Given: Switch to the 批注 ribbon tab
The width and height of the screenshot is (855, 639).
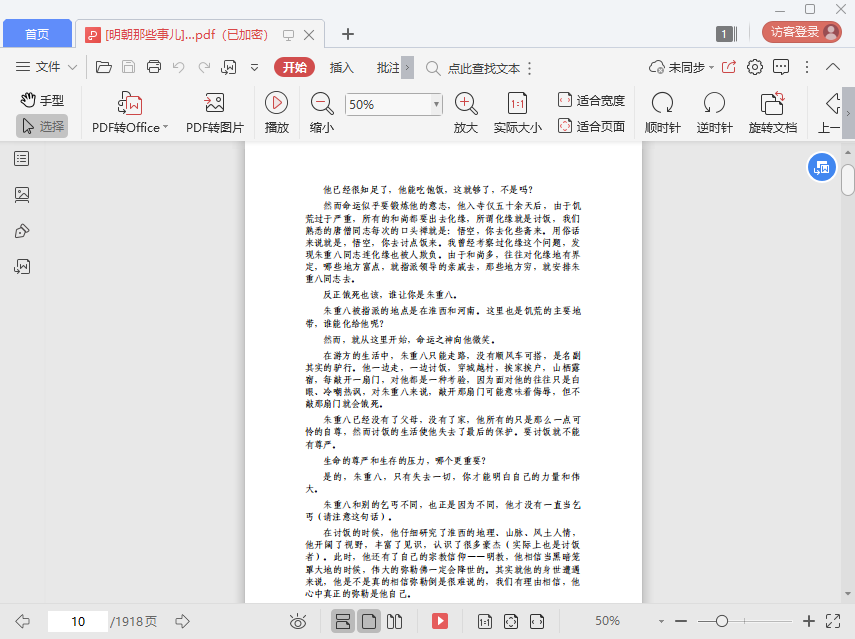Looking at the screenshot, I should [388, 68].
